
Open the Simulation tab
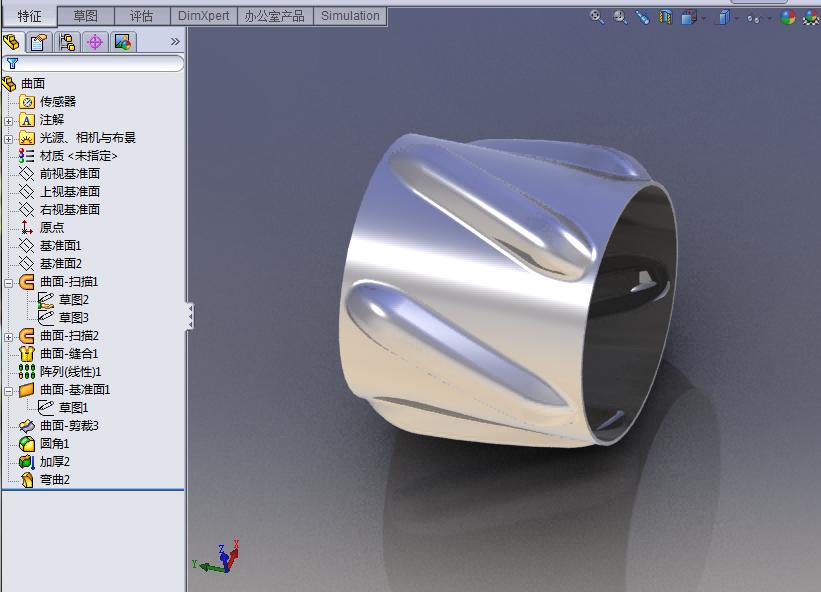[x=350, y=16]
